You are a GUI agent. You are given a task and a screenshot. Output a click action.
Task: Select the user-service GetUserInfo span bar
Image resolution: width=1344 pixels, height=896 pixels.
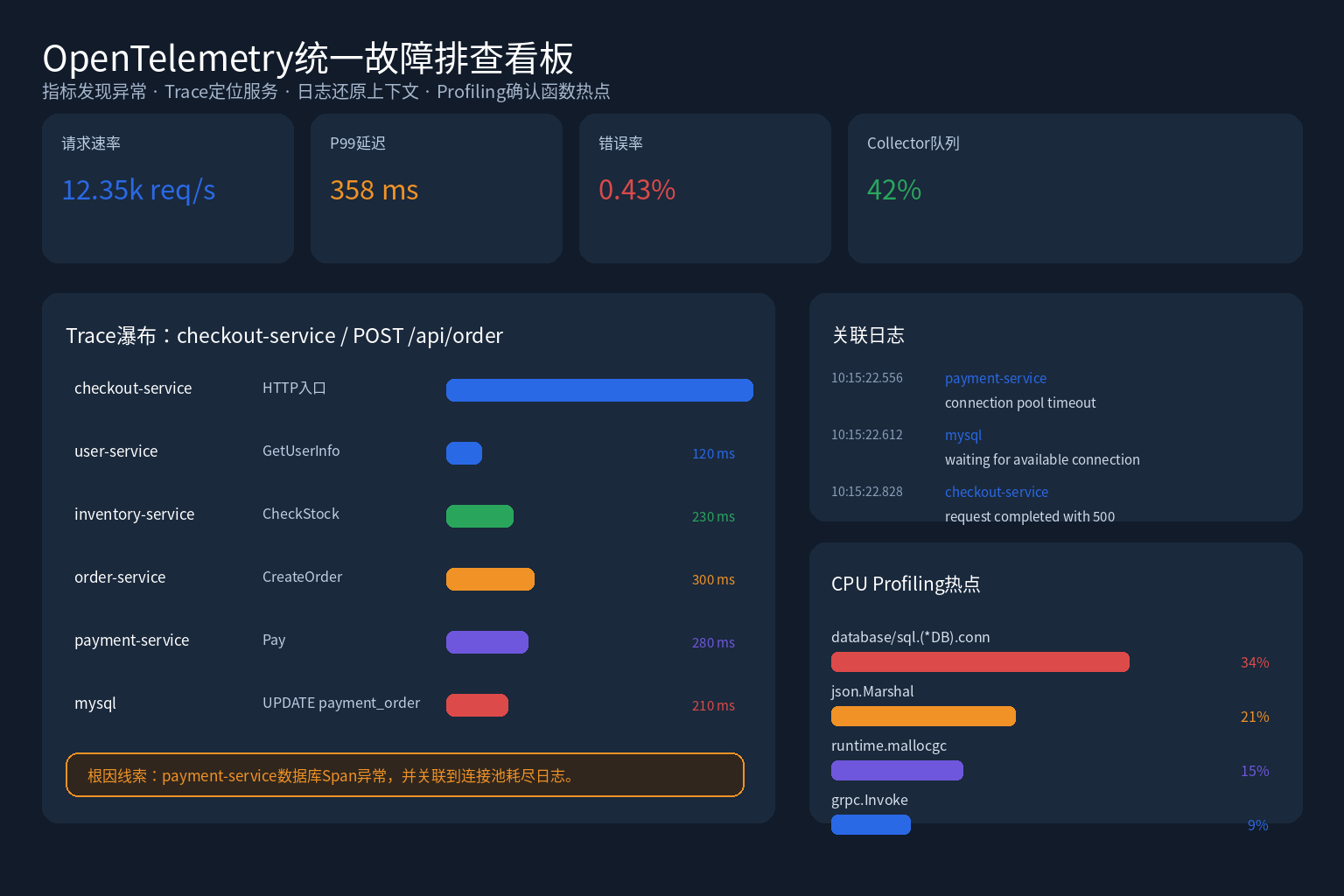tap(464, 453)
